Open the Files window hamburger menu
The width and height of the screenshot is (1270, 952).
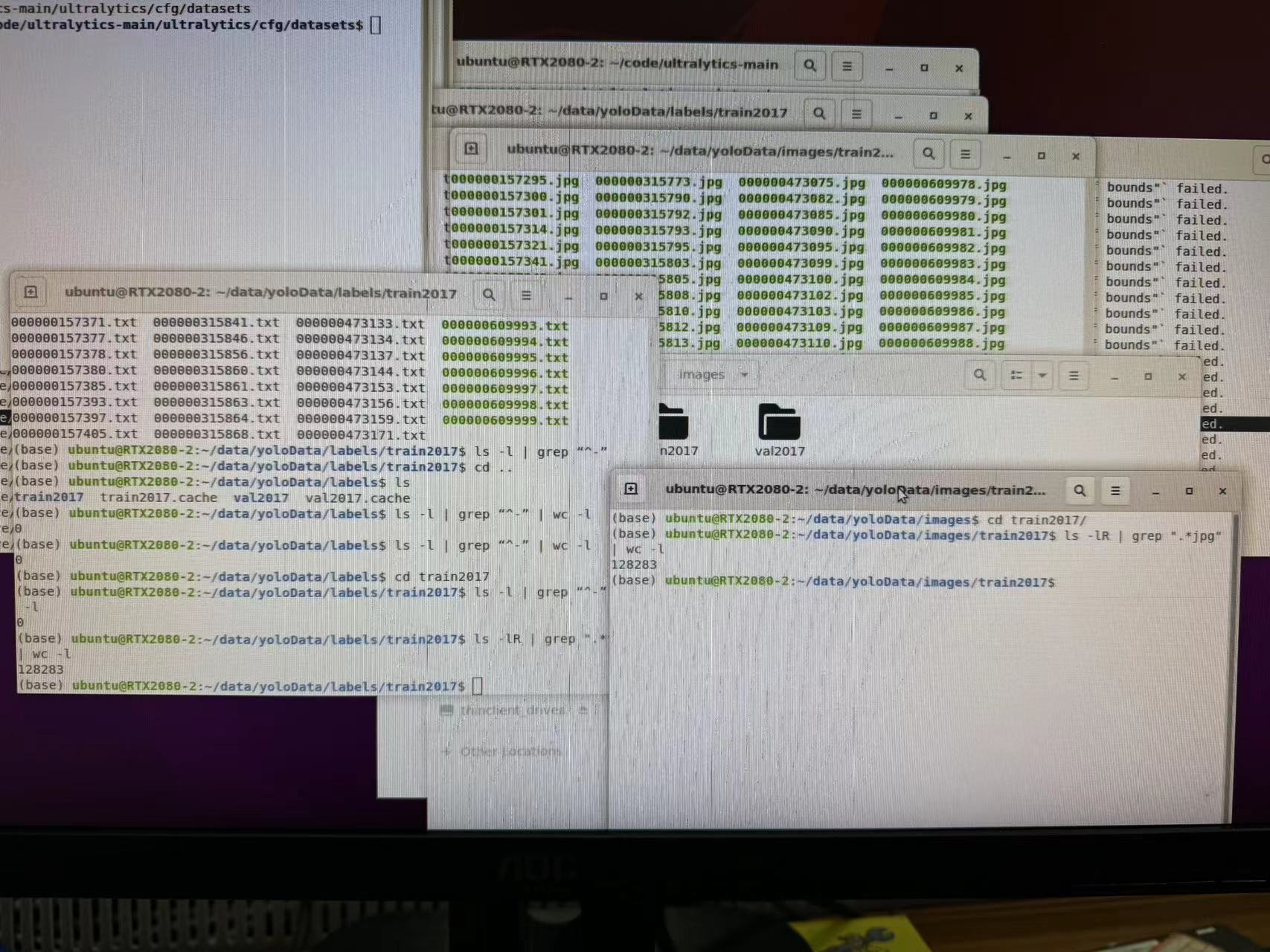pyautogui.click(x=1074, y=376)
